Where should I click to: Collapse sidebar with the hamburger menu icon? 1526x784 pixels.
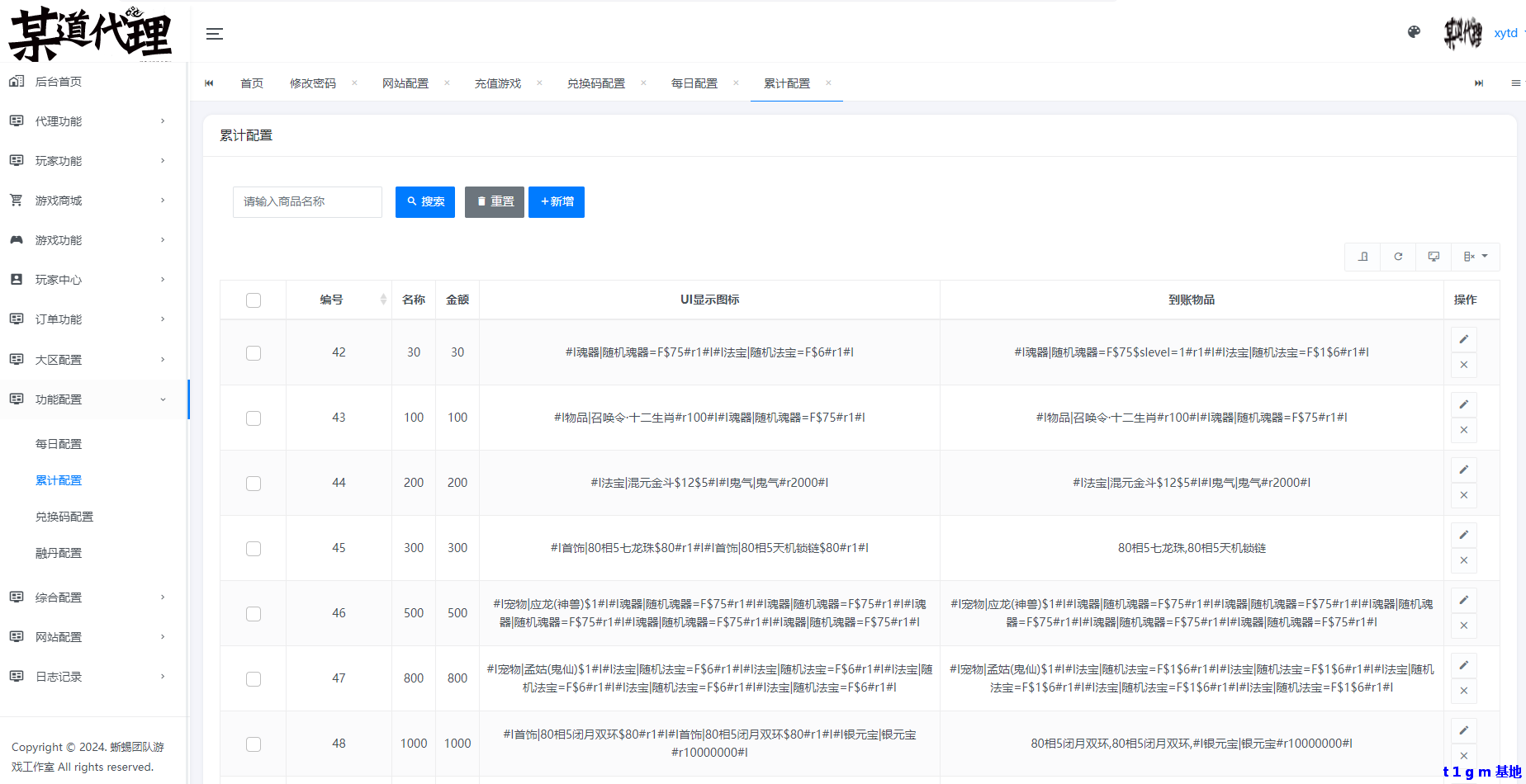pyautogui.click(x=215, y=34)
